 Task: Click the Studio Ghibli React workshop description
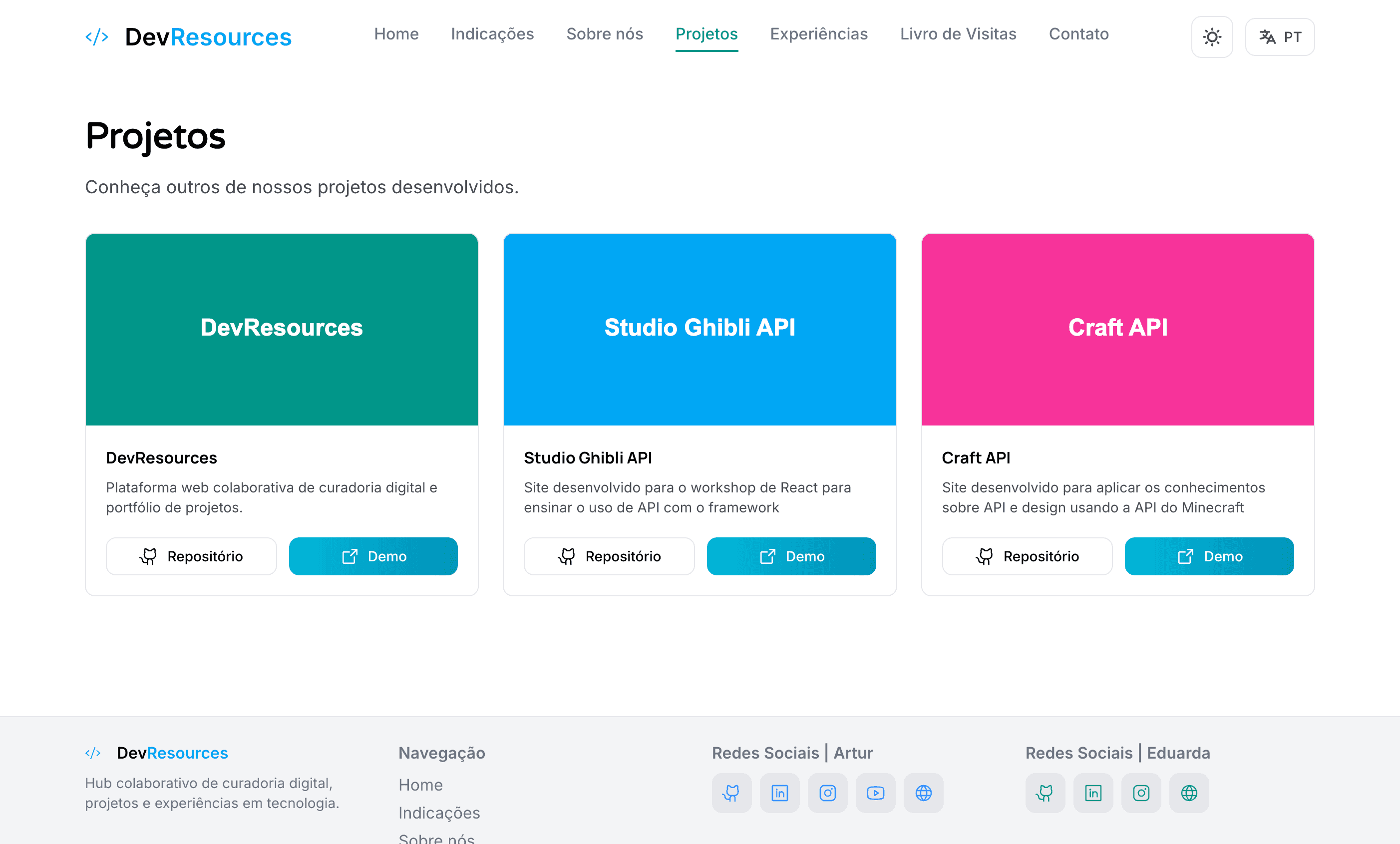[687, 497]
